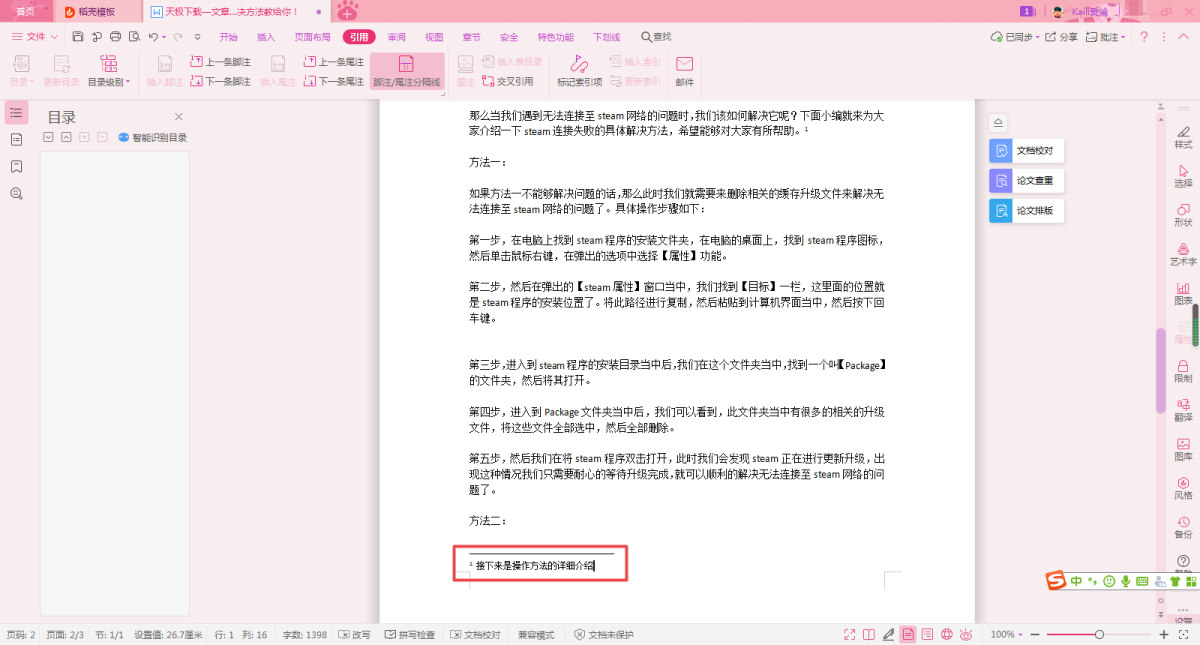This screenshot has width=1200, height=645.
Task: Switch to the 页面布局 ribbon tab
Action: click(312, 37)
